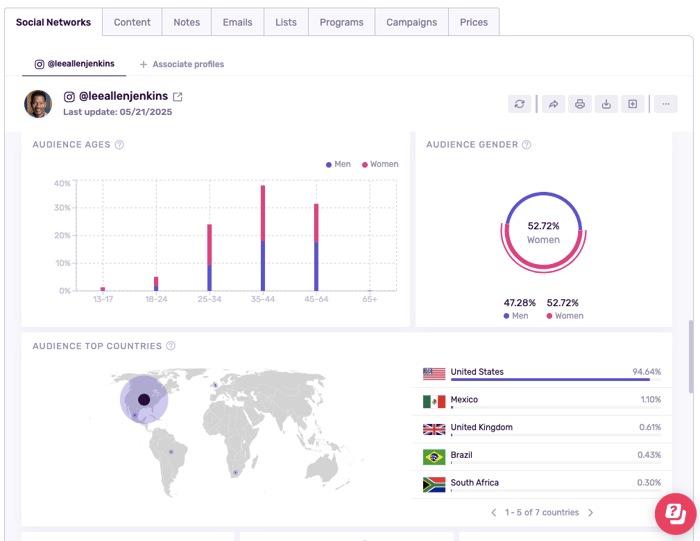The width and height of the screenshot is (700, 541).
Task: Toggle Women series in ages chart legend
Action: point(380,164)
